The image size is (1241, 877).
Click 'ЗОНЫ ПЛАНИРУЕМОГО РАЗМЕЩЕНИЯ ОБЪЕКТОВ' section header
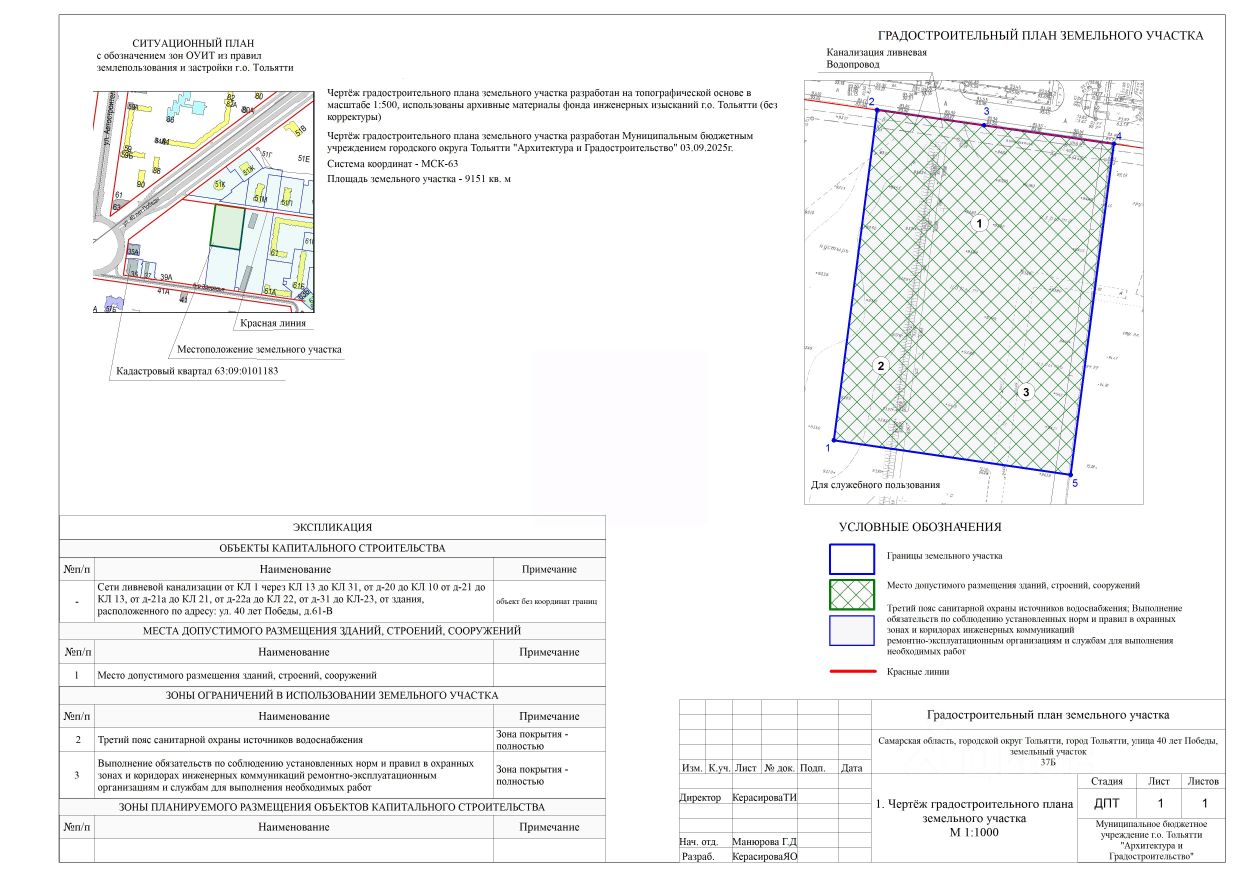pos(333,806)
